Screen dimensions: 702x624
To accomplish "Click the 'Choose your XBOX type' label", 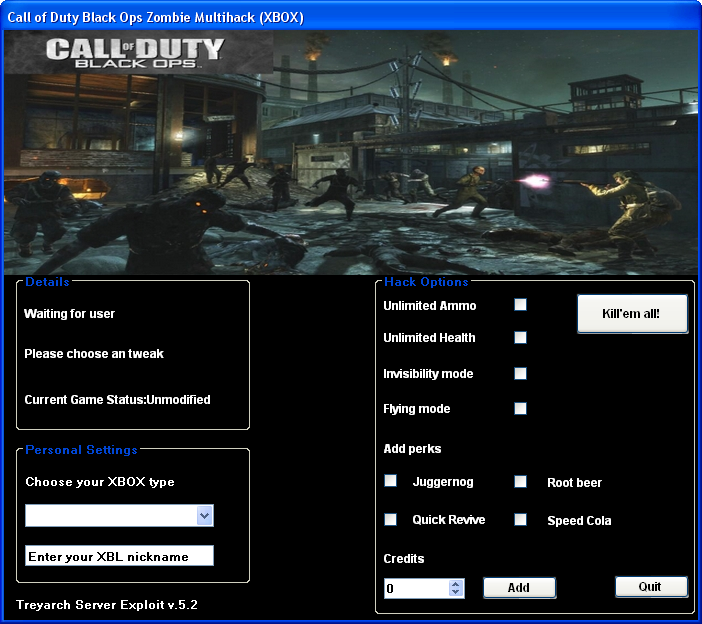I will pos(100,482).
